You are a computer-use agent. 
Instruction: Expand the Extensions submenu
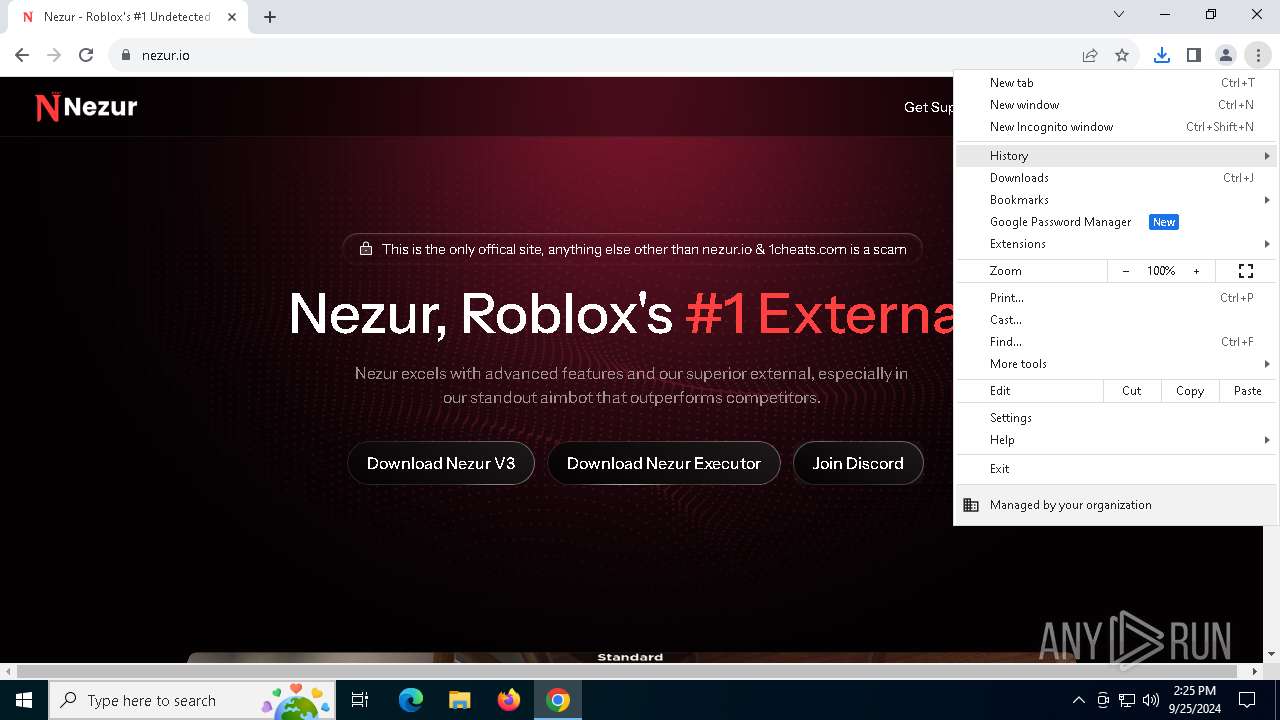tap(1117, 244)
